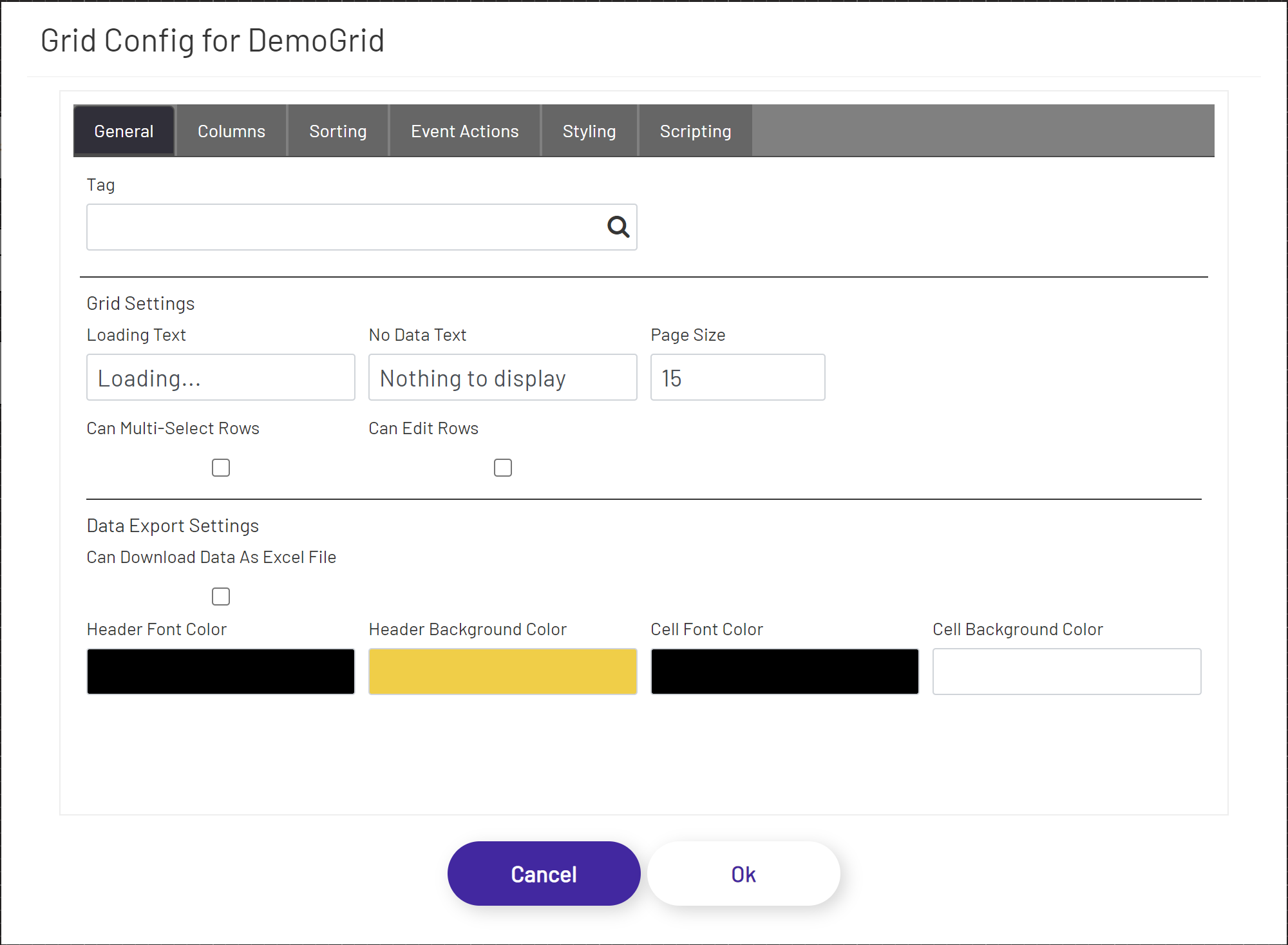The image size is (1288, 945).
Task: Open the Scripting tab
Action: click(695, 131)
